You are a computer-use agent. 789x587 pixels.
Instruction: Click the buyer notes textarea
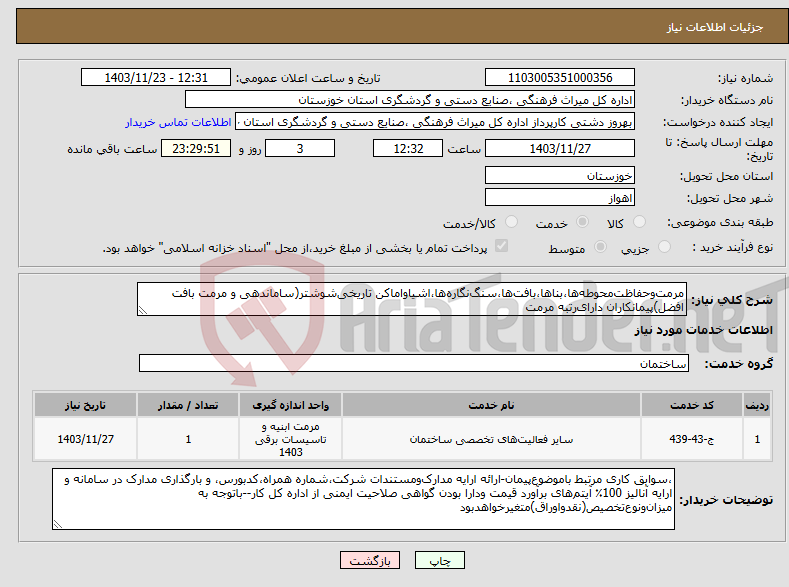tap(363, 499)
